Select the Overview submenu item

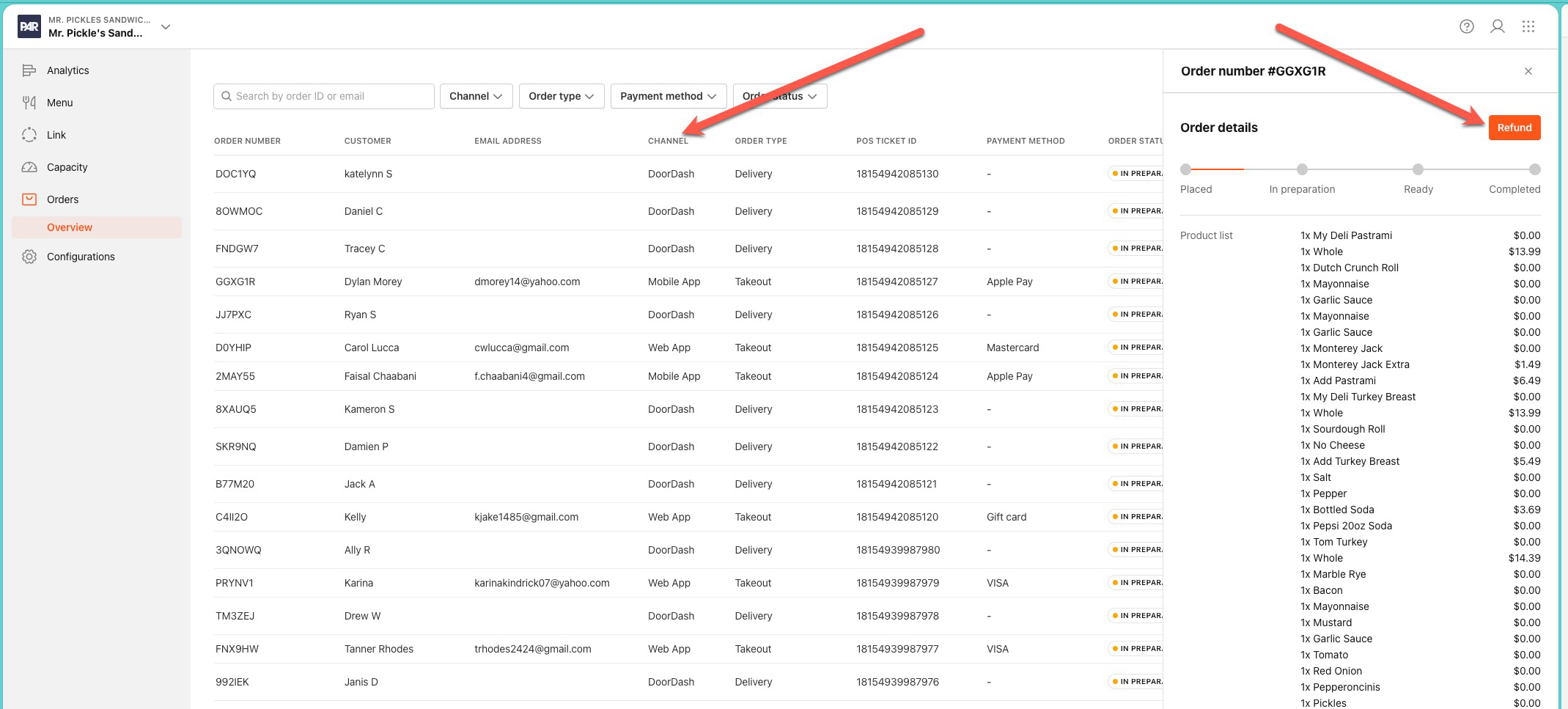tap(70, 227)
